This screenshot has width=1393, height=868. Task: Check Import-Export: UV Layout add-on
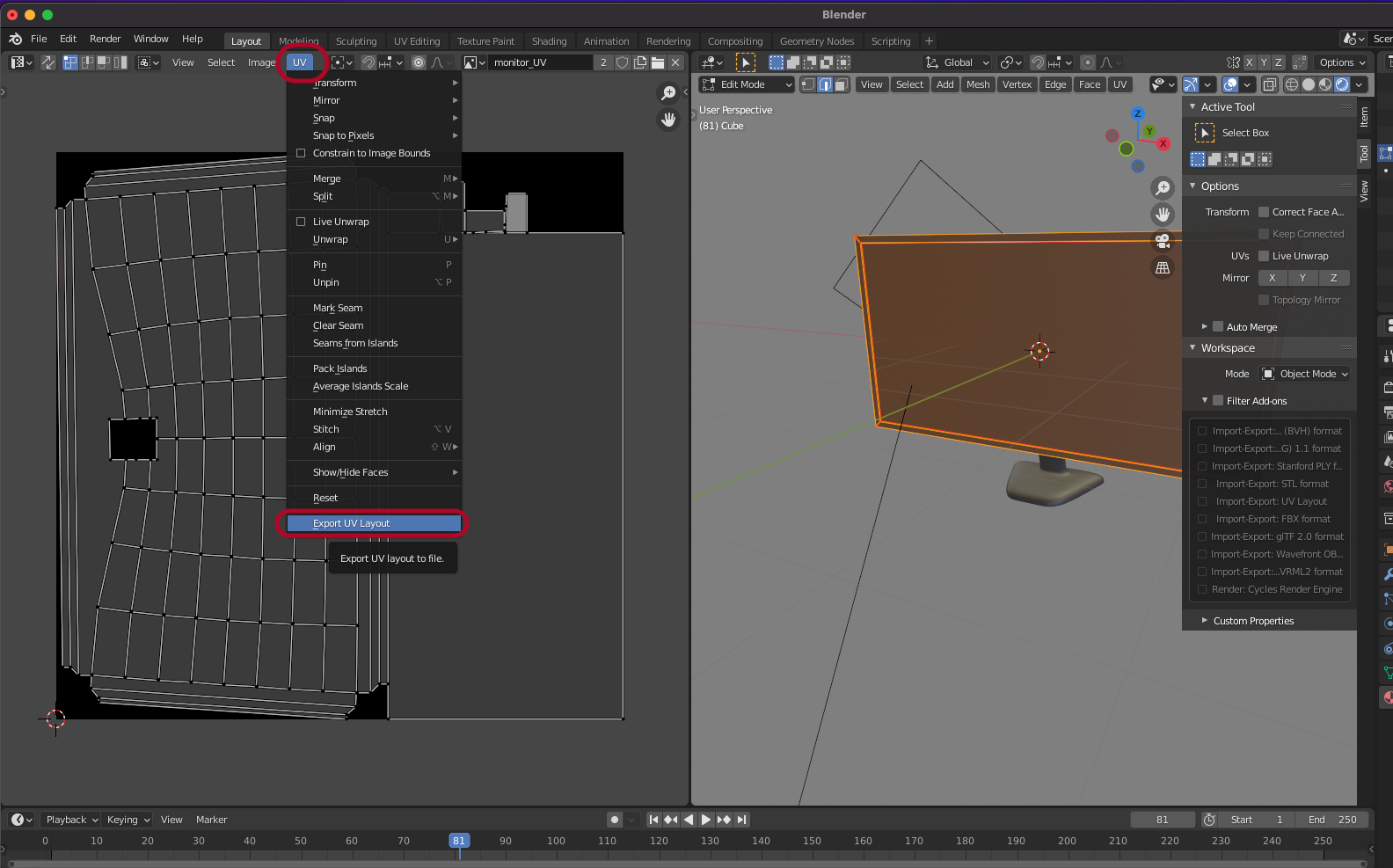(1202, 501)
